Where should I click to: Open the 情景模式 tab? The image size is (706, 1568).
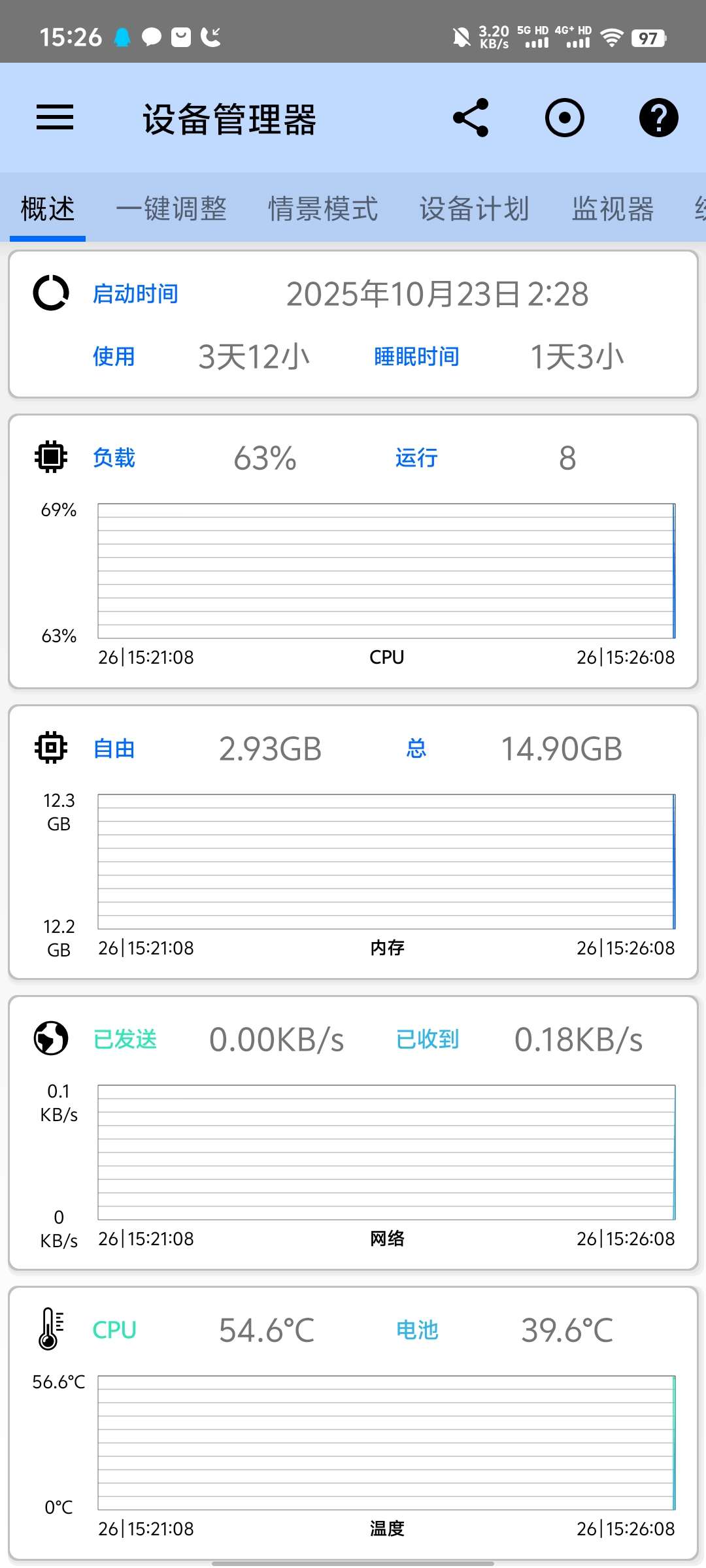323,209
